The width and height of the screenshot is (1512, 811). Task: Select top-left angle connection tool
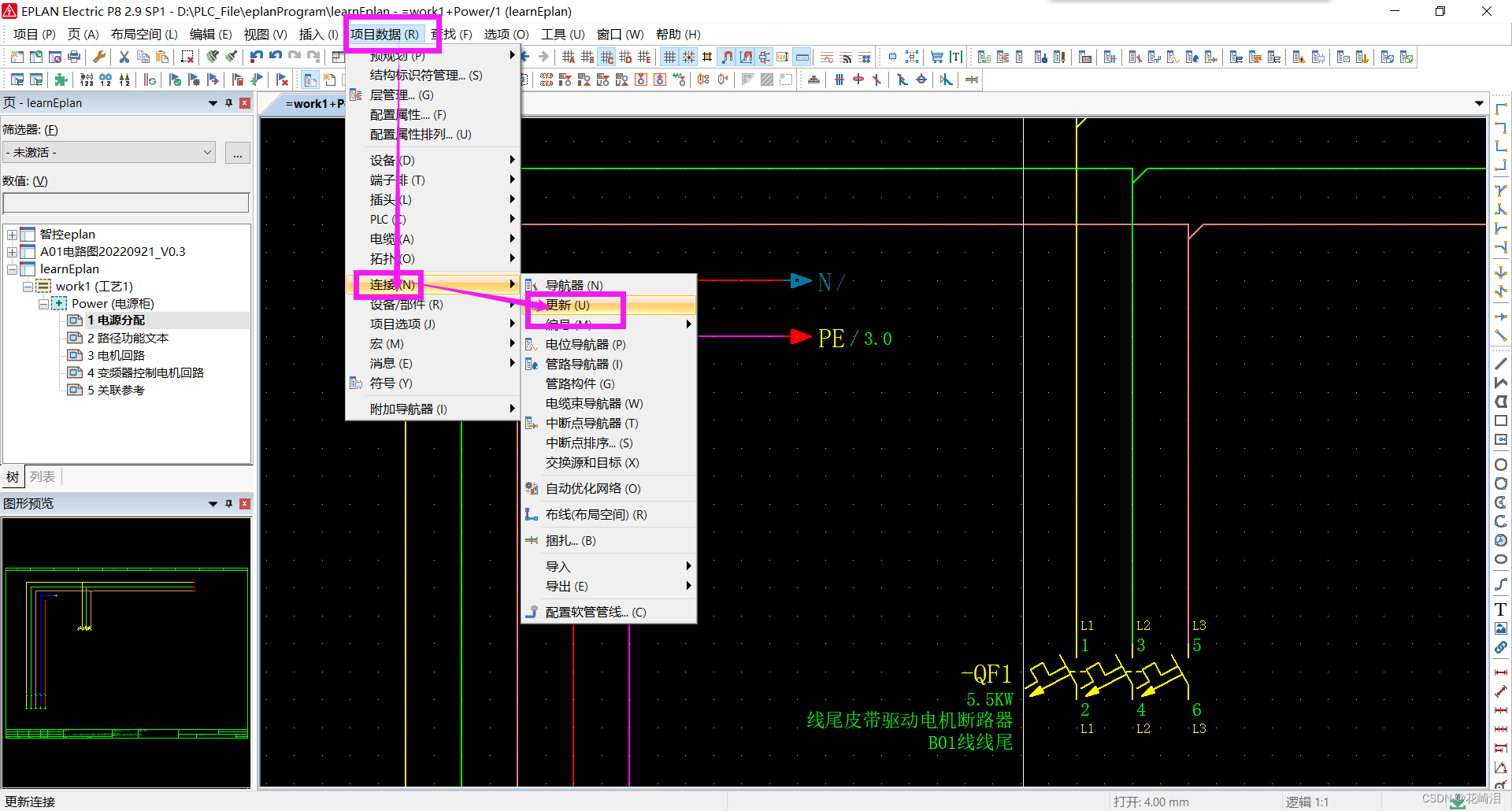(1501, 109)
